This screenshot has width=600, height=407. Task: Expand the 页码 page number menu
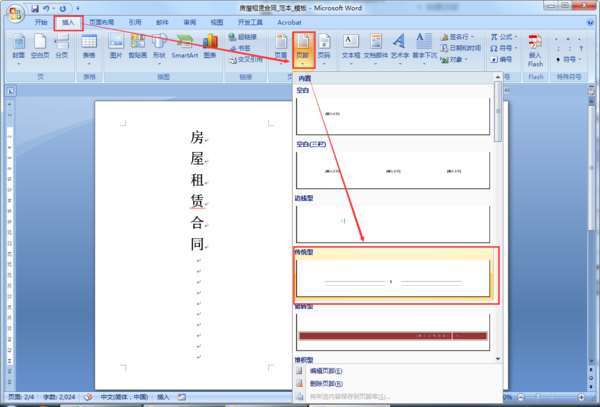click(x=324, y=50)
